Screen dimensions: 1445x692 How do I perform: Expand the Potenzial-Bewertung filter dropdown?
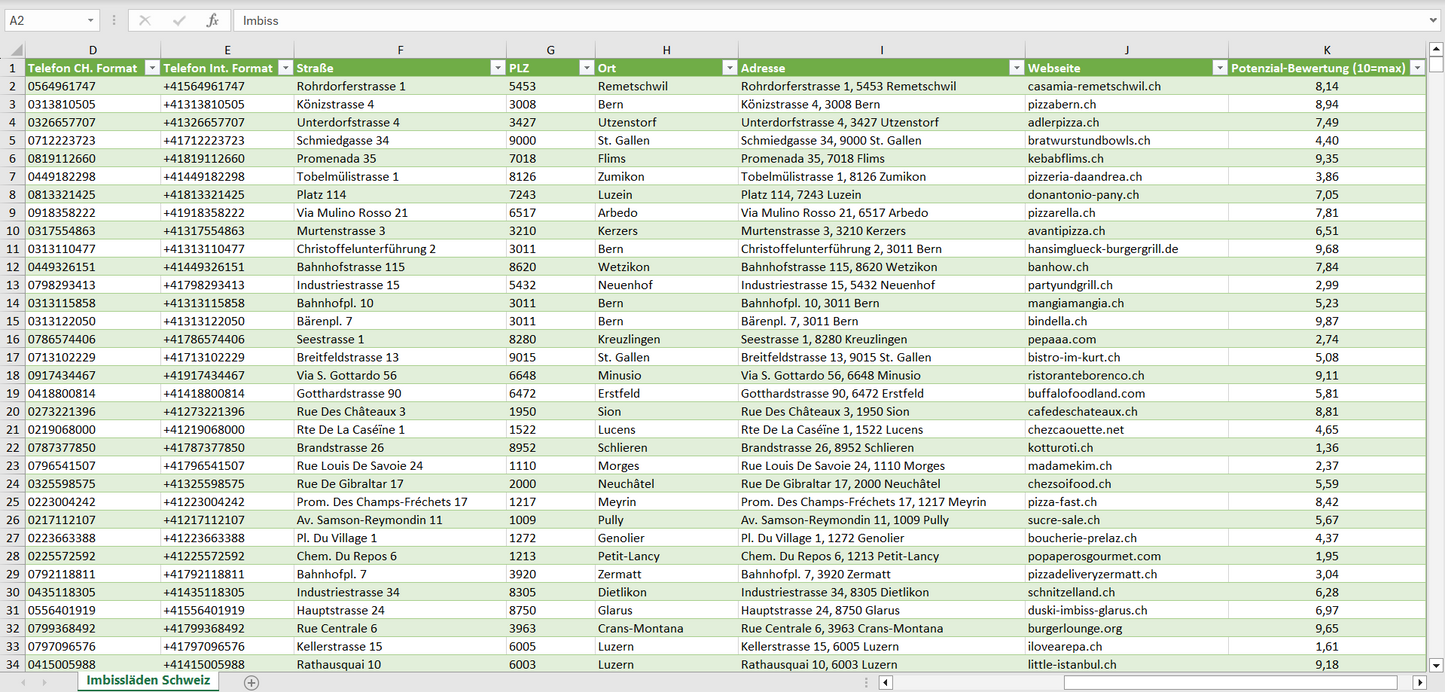[x=1416, y=68]
